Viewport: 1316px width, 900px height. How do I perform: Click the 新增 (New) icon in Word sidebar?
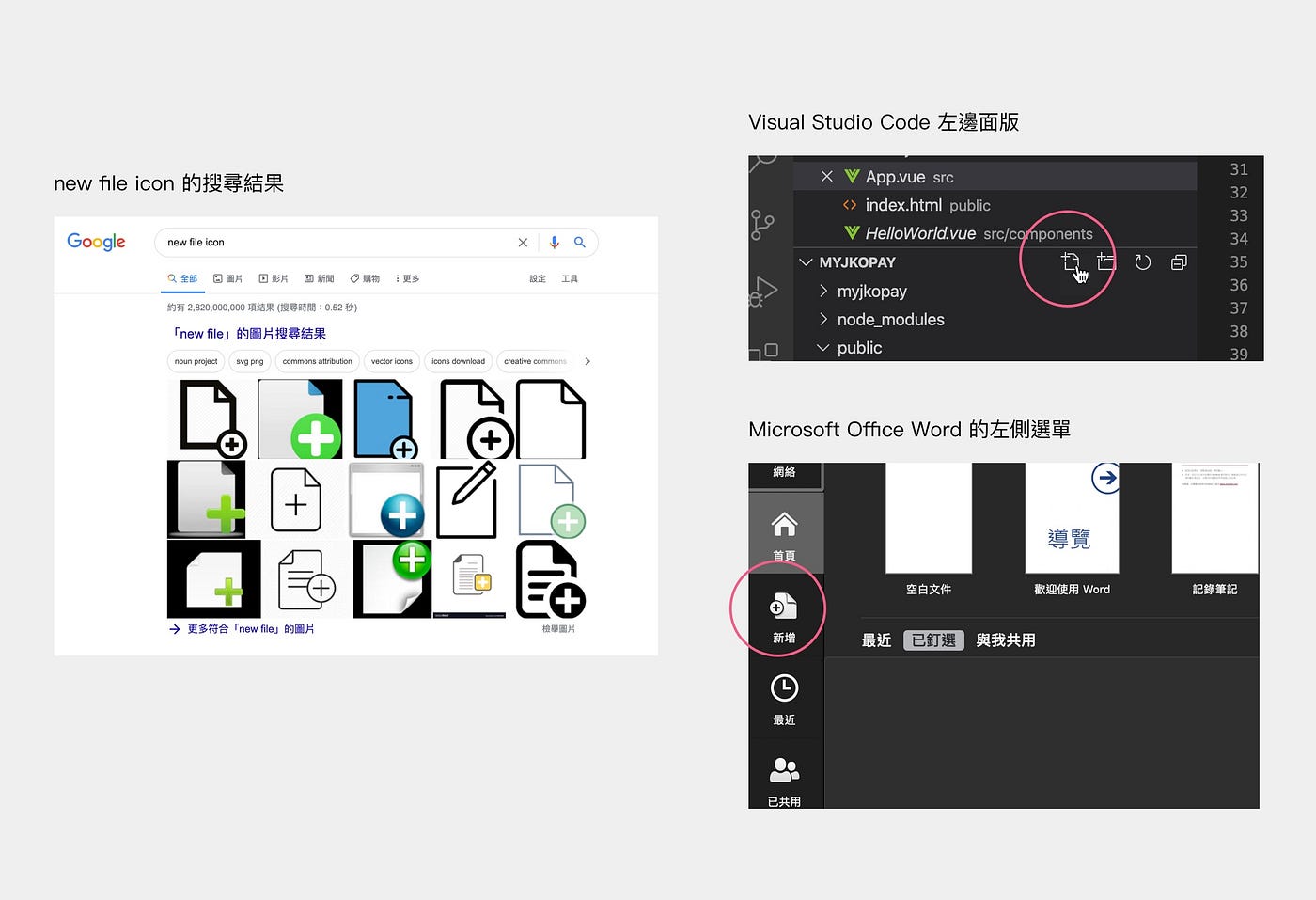[x=783, y=607]
